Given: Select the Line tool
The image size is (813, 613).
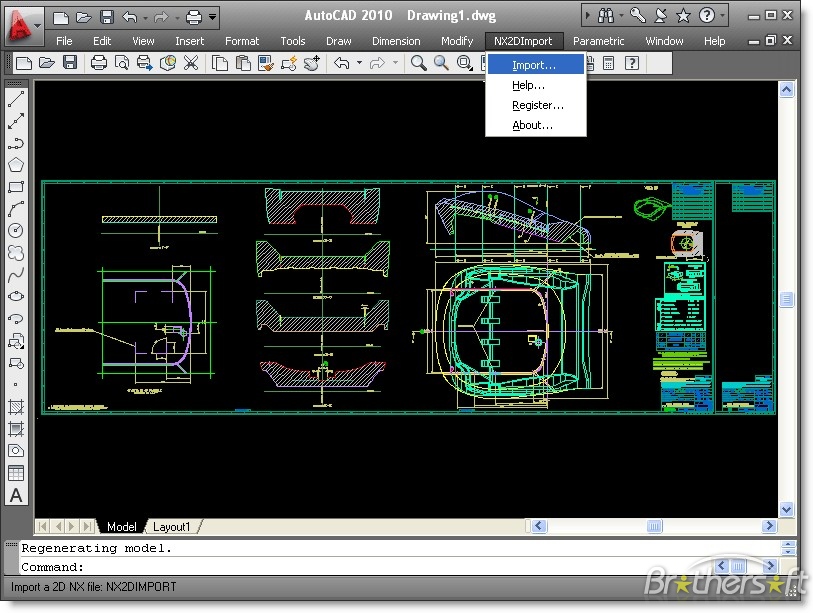Looking at the screenshot, I should pyautogui.click(x=14, y=97).
